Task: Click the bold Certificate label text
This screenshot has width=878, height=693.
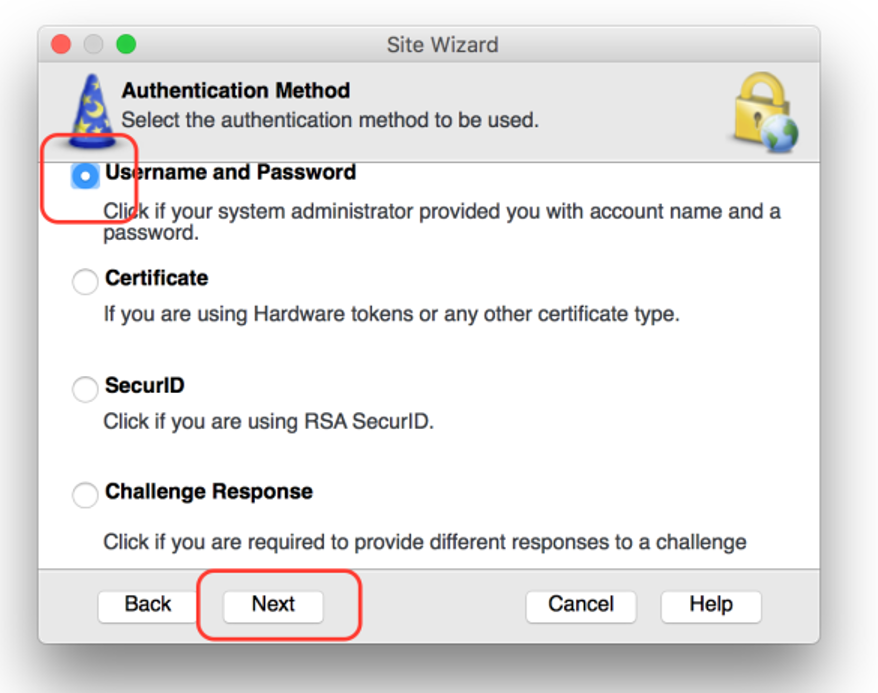Action: coord(156,278)
